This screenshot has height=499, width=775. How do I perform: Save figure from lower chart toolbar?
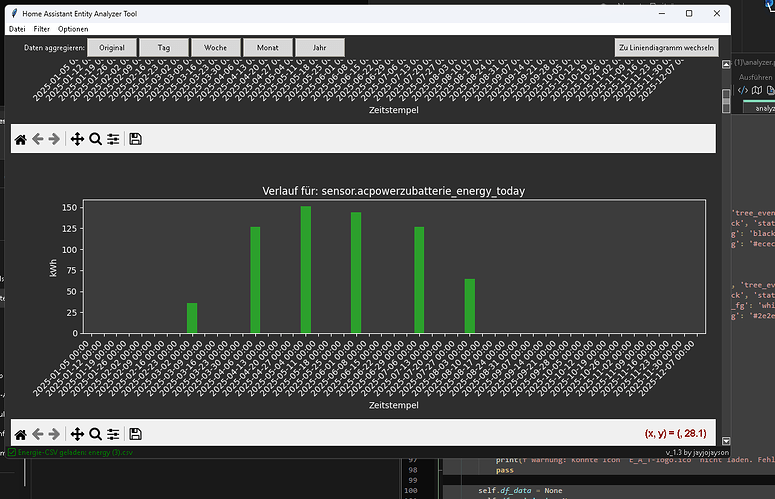[135, 434]
